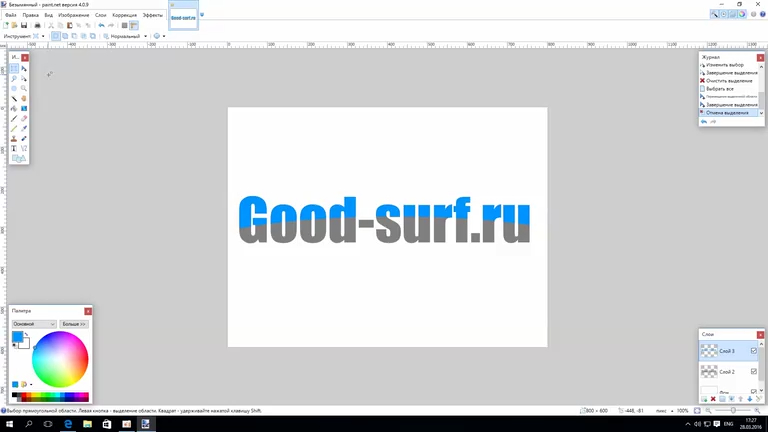The height and width of the screenshot is (432, 768).
Task: Select the Rectangle Select tool
Action: 14,69
